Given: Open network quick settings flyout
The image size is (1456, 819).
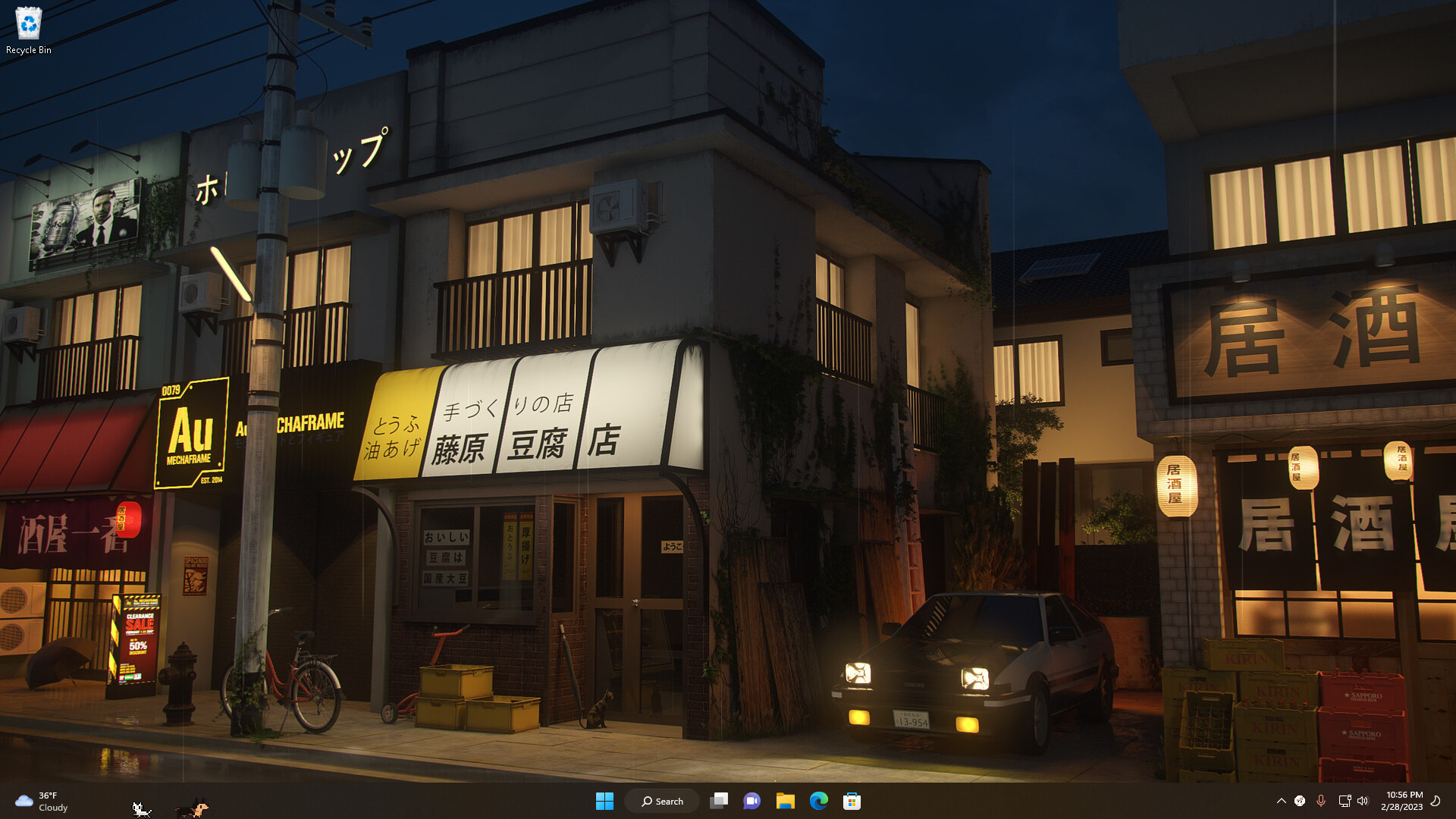Looking at the screenshot, I should pyautogui.click(x=1345, y=801).
